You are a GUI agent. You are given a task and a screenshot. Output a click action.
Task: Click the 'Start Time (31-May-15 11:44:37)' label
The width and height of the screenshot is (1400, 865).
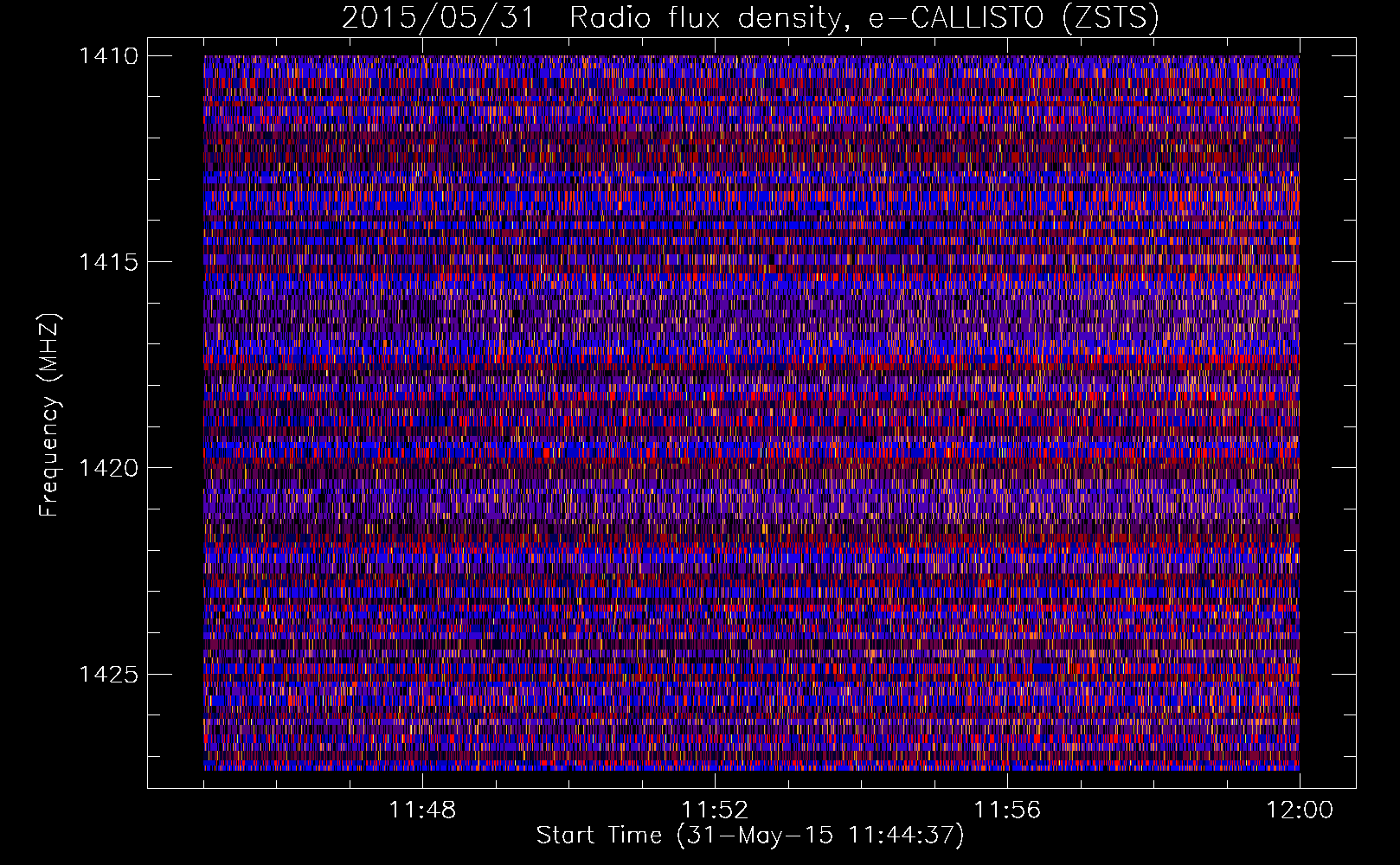point(750,836)
